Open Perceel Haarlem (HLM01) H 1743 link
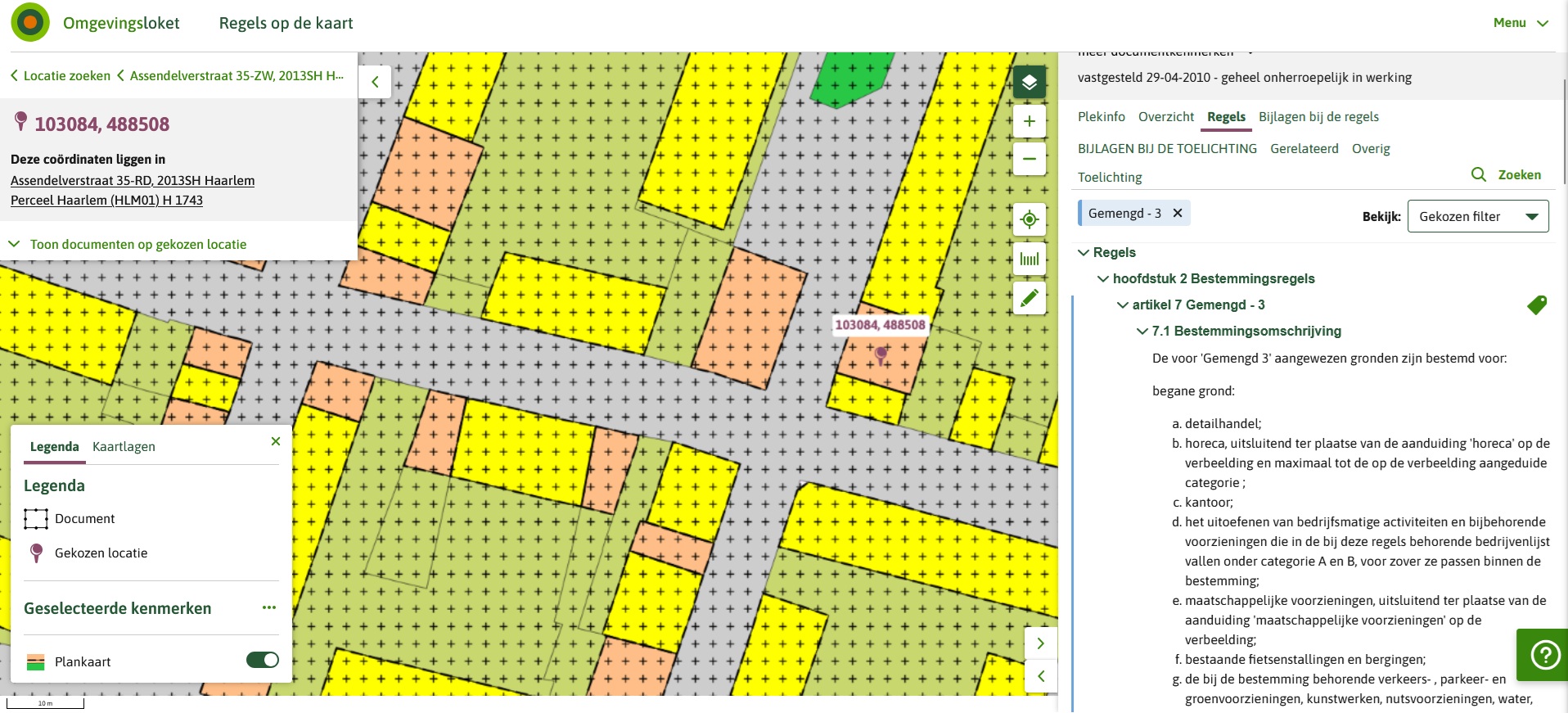The height and width of the screenshot is (713, 1568). pos(106,200)
